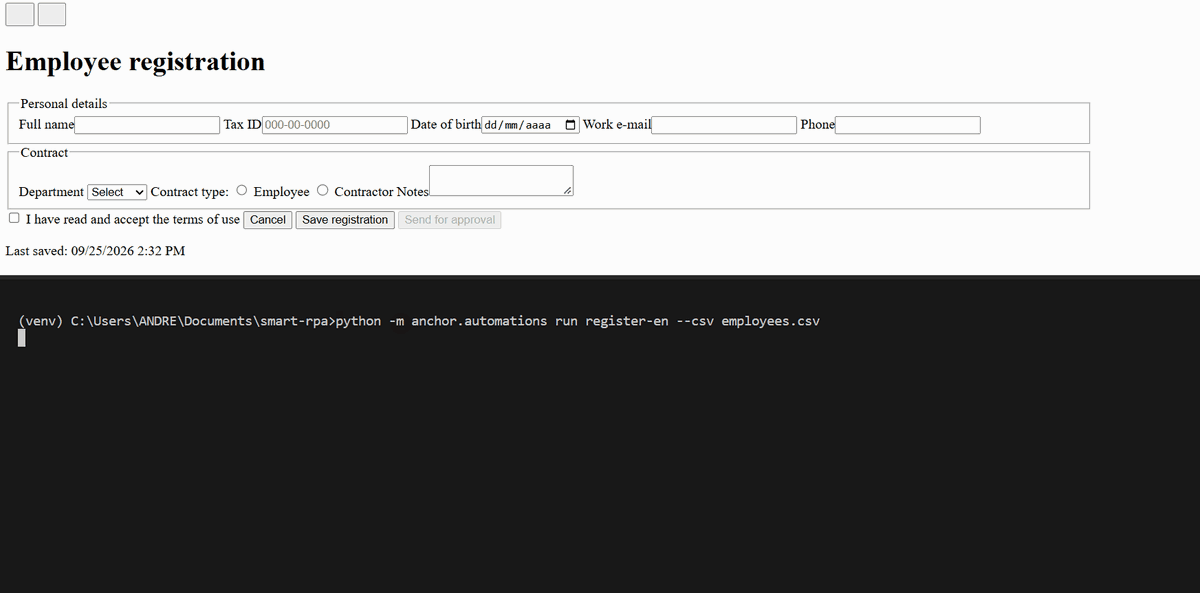Screen dimensions: 1200x593
Task: Focus the Phone input field
Action: [908, 125]
